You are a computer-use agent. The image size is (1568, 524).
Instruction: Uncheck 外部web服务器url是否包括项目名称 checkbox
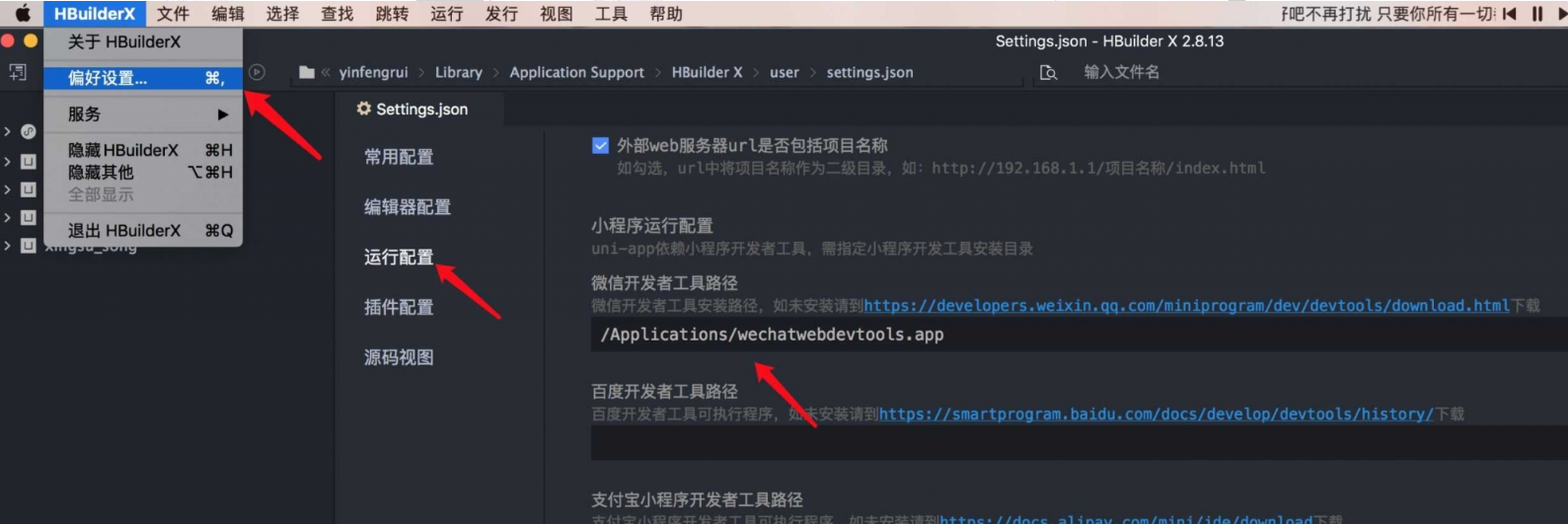click(x=600, y=145)
